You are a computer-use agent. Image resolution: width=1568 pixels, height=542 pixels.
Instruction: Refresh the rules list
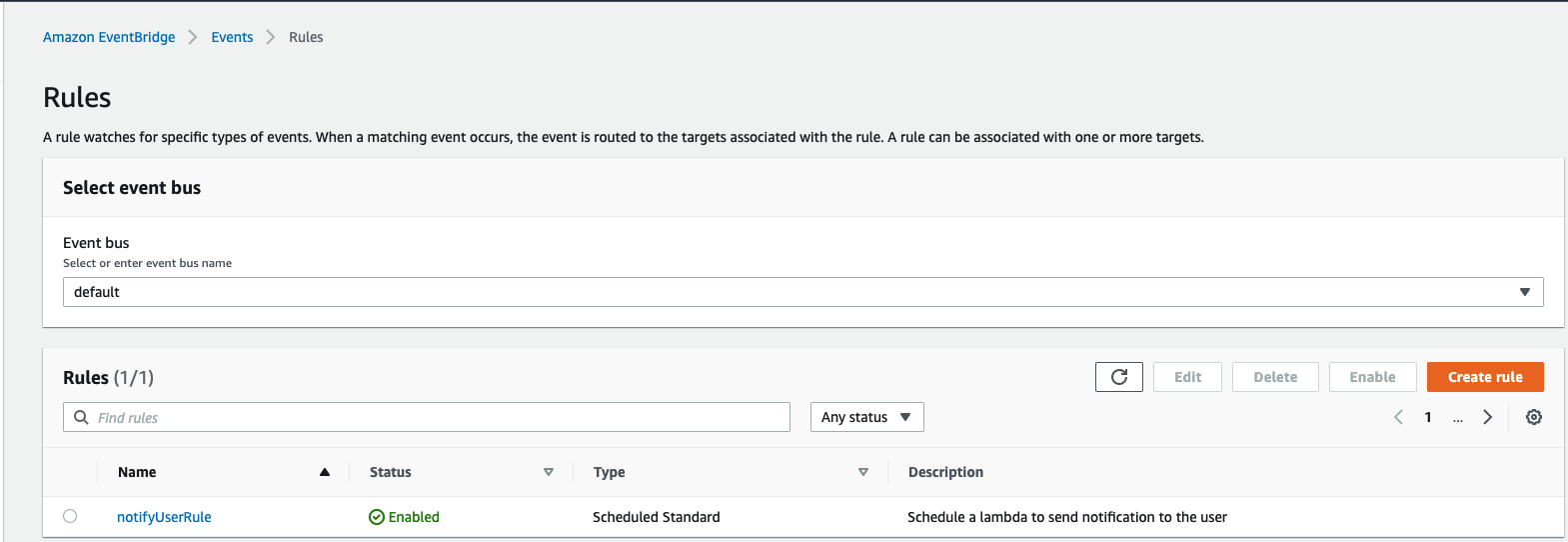tap(1119, 377)
